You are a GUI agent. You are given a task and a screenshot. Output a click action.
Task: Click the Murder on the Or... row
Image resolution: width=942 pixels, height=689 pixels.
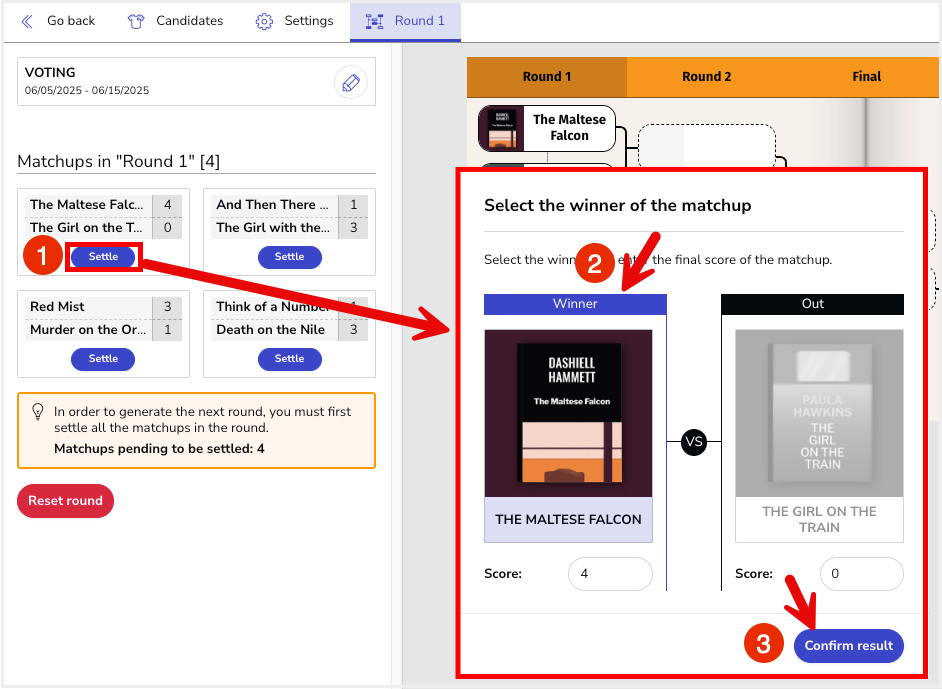tap(103, 330)
